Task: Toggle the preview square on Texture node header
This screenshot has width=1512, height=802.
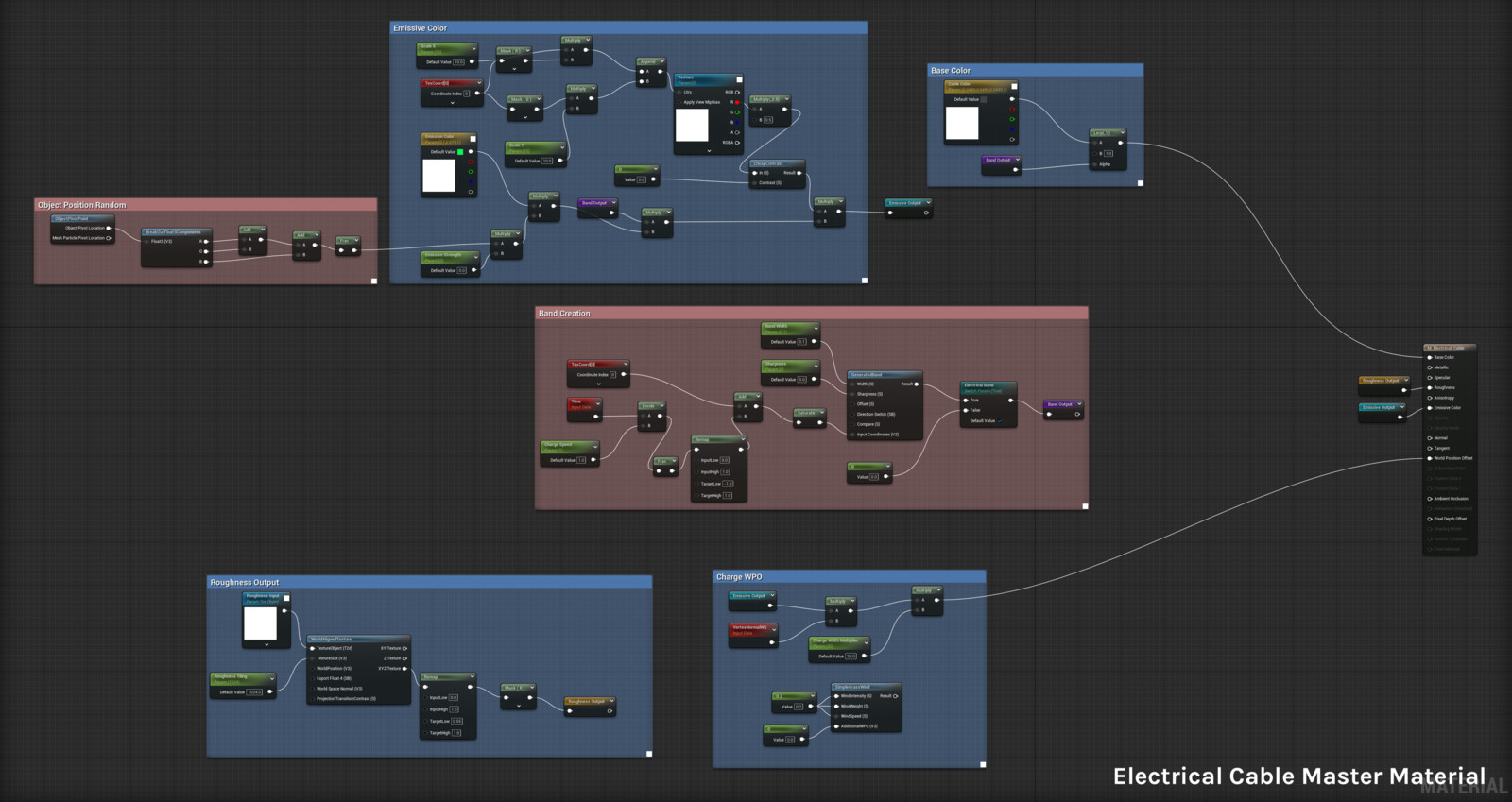Action: tap(739, 79)
